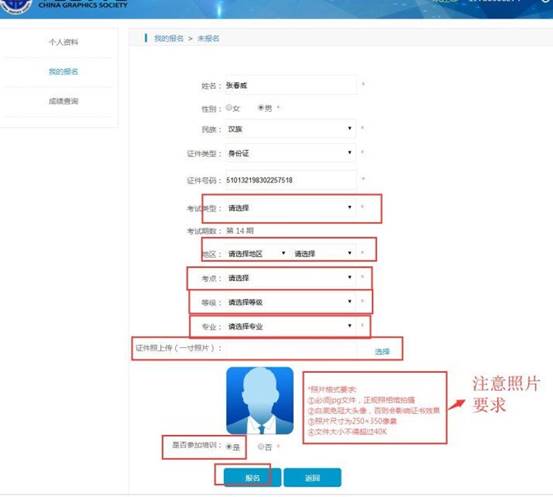Click the ID photo upload path field
Image resolution: width=553 pixels, height=497 pixels.
[x=291, y=349]
